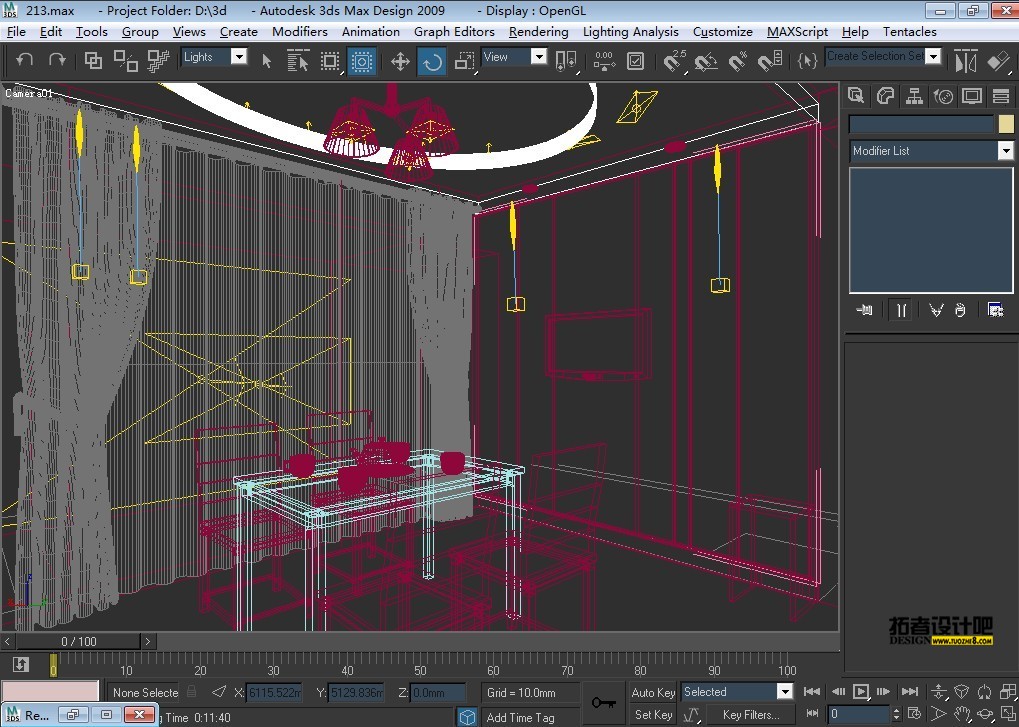Select the Truck Camera hand tool
This screenshot has width=1019, height=727.
tap(962, 715)
